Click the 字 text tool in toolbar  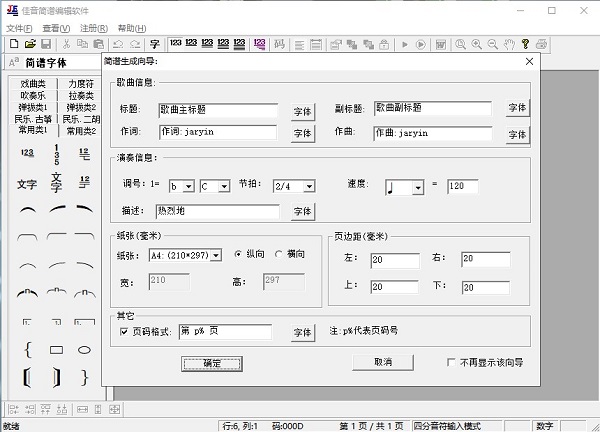(154, 44)
